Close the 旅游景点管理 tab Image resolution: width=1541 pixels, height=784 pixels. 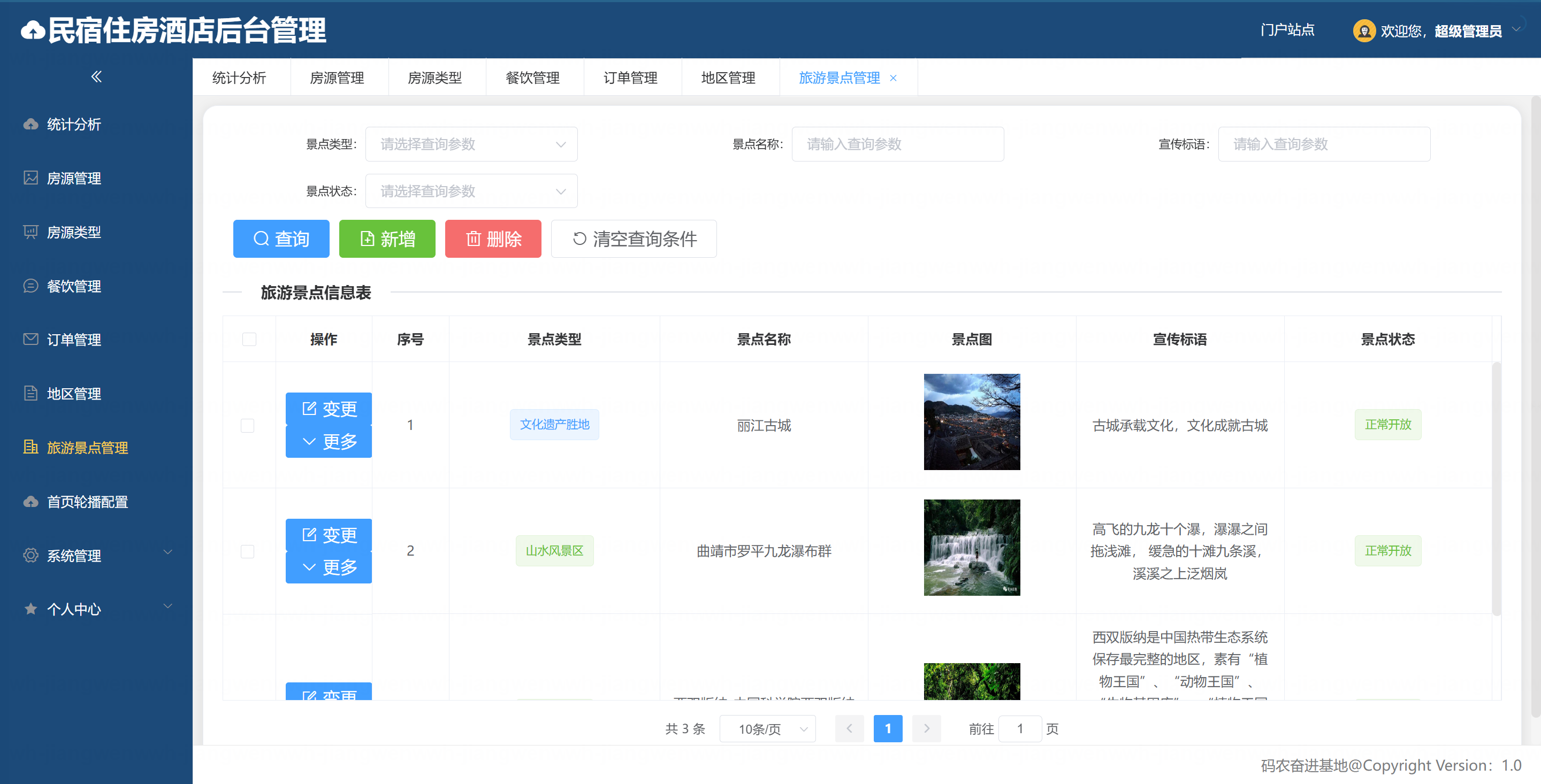[893, 78]
